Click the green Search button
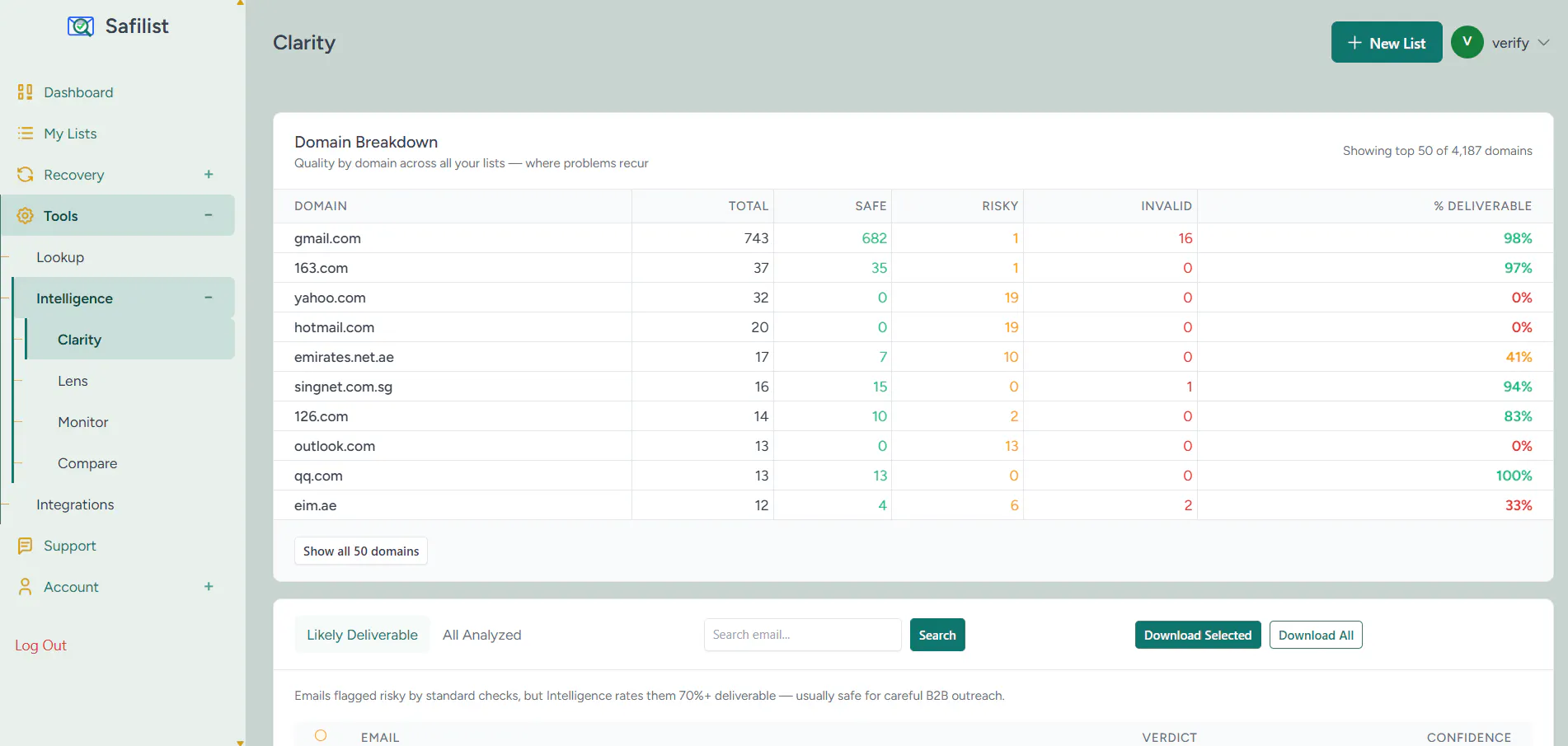This screenshot has width=1568, height=746. click(937, 635)
